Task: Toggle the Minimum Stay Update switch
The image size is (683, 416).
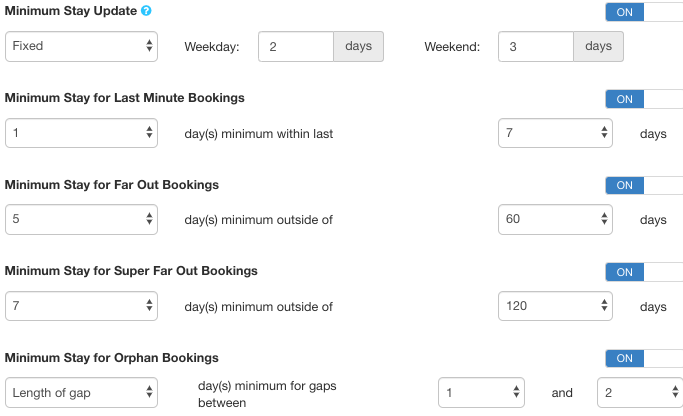Action: point(643,12)
